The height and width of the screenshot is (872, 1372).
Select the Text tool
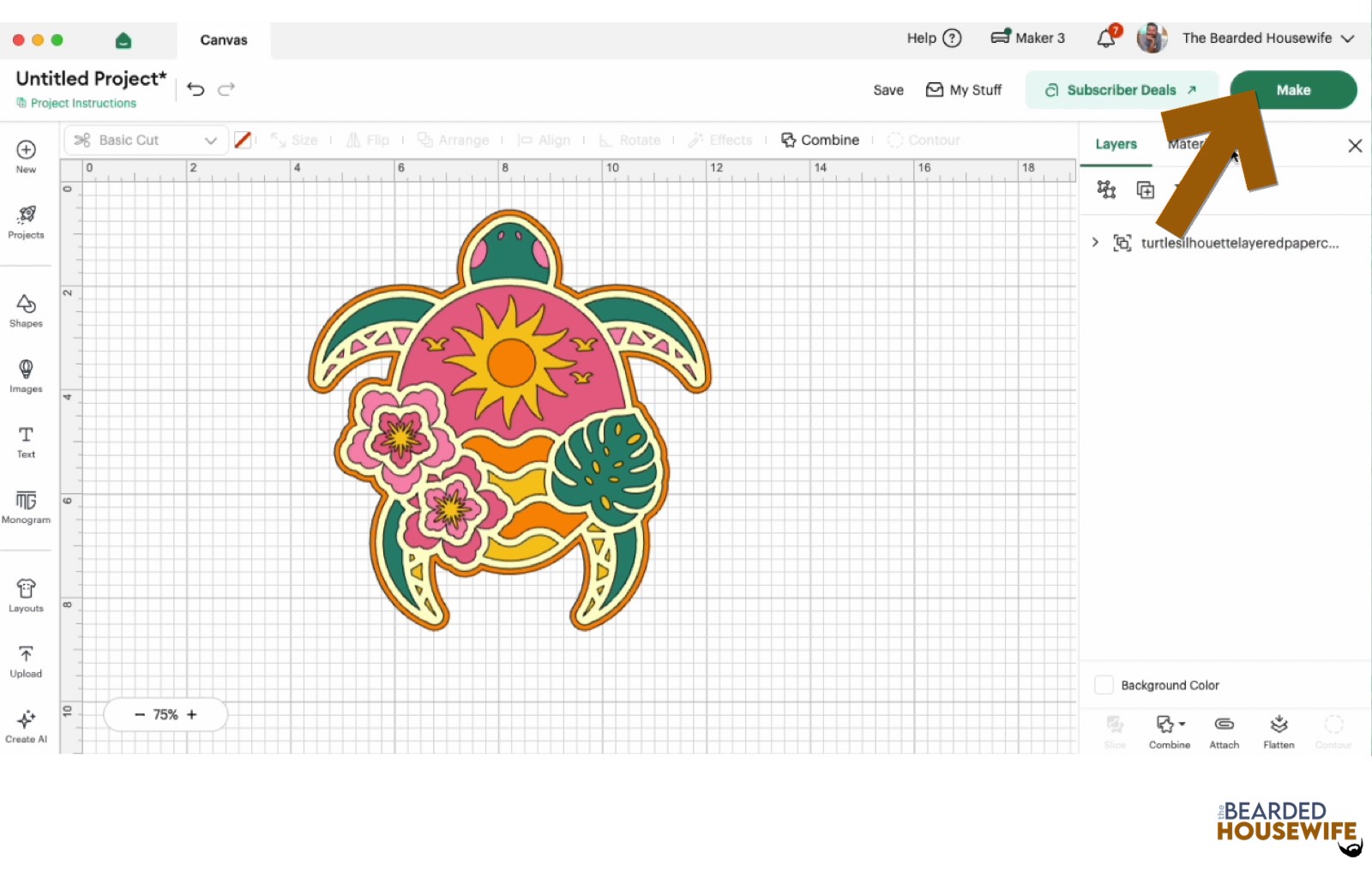pos(26,442)
